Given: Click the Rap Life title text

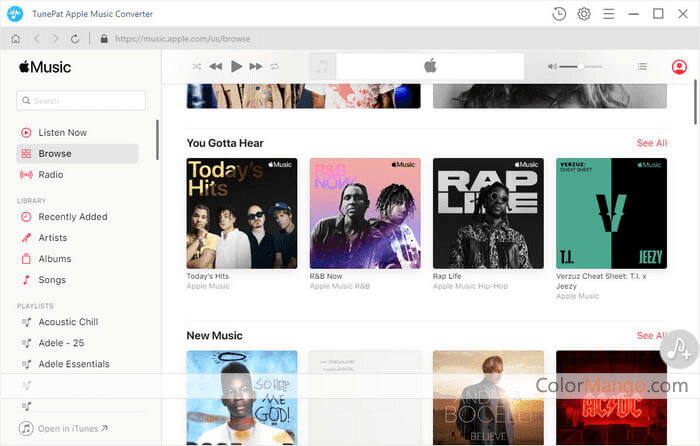Looking at the screenshot, I should coord(447,276).
